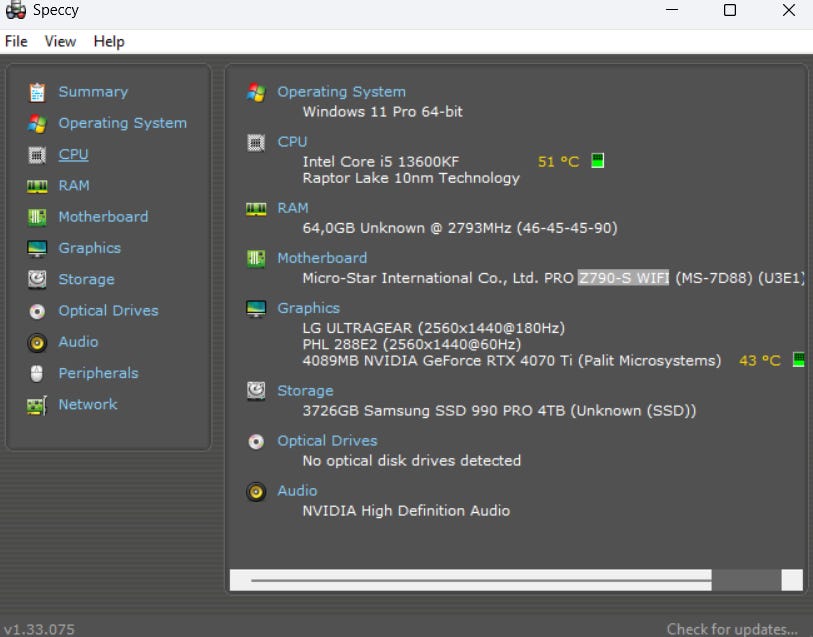The width and height of the screenshot is (813, 637).
Task: Show Peripherals section from sidebar
Action: point(98,373)
